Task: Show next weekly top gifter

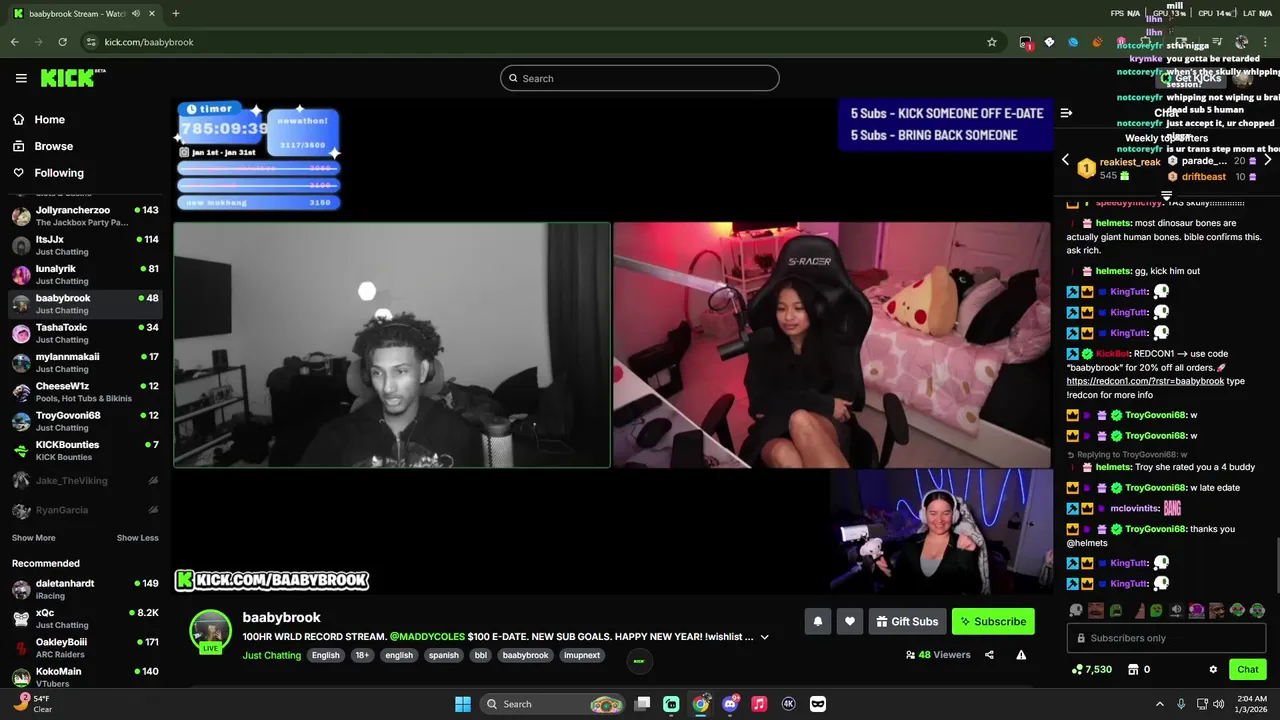Action: point(1267,160)
